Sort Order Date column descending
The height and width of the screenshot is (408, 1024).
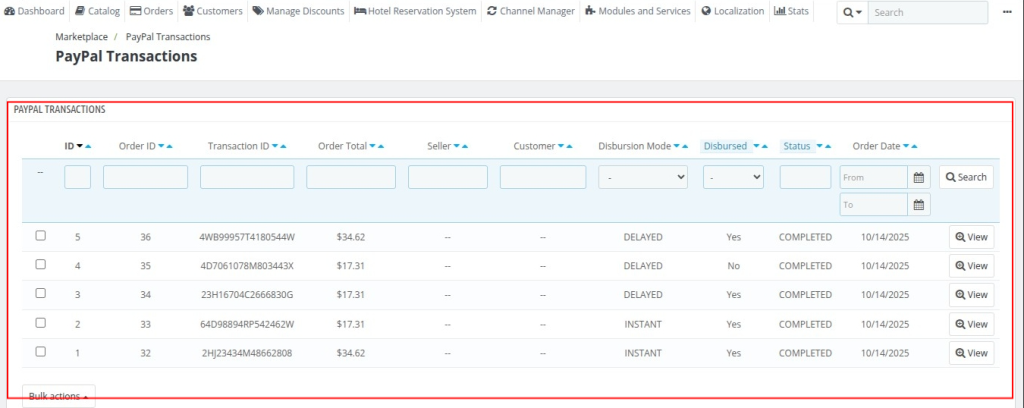point(906,146)
